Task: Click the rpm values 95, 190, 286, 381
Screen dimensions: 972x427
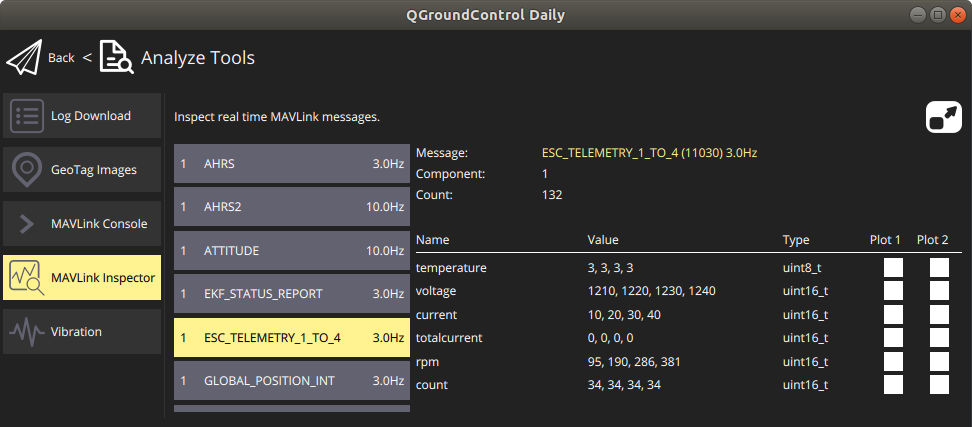Action: point(634,361)
